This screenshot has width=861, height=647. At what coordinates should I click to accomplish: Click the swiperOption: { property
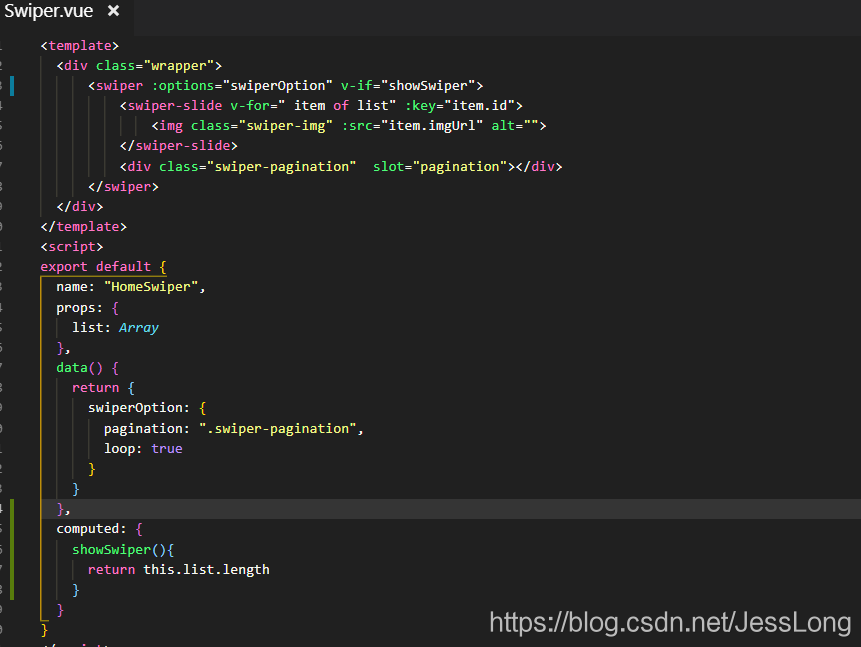click(x=147, y=408)
